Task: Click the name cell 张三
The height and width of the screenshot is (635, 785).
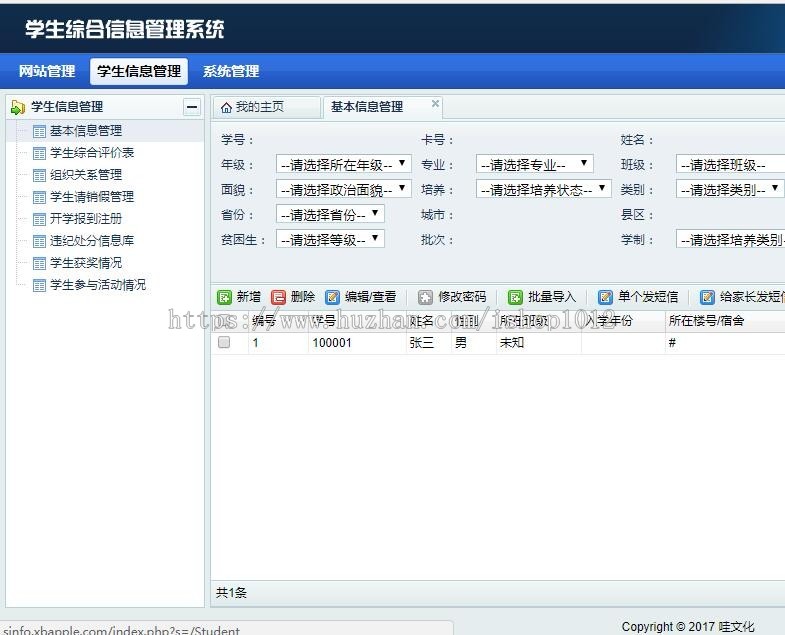Action: pyautogui.click(x=422, y=343)
